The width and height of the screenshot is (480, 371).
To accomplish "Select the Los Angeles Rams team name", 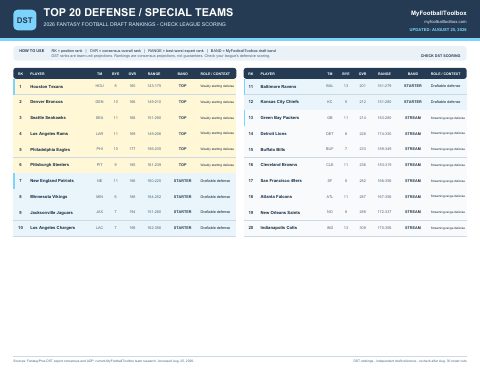I will 49,134.
